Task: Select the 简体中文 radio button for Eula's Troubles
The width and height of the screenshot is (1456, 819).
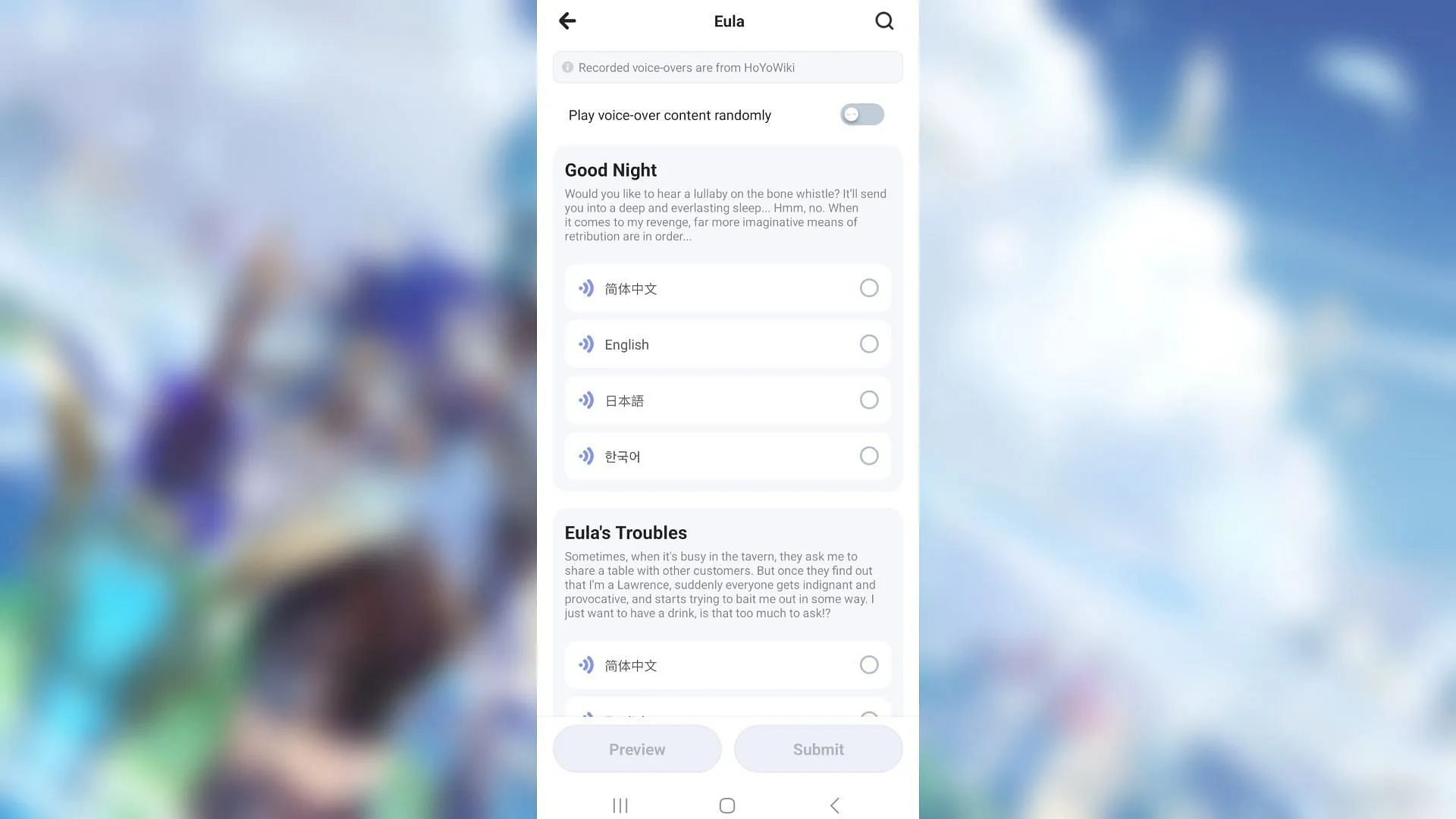Action: pyautogui.click(x=867, y=665)
